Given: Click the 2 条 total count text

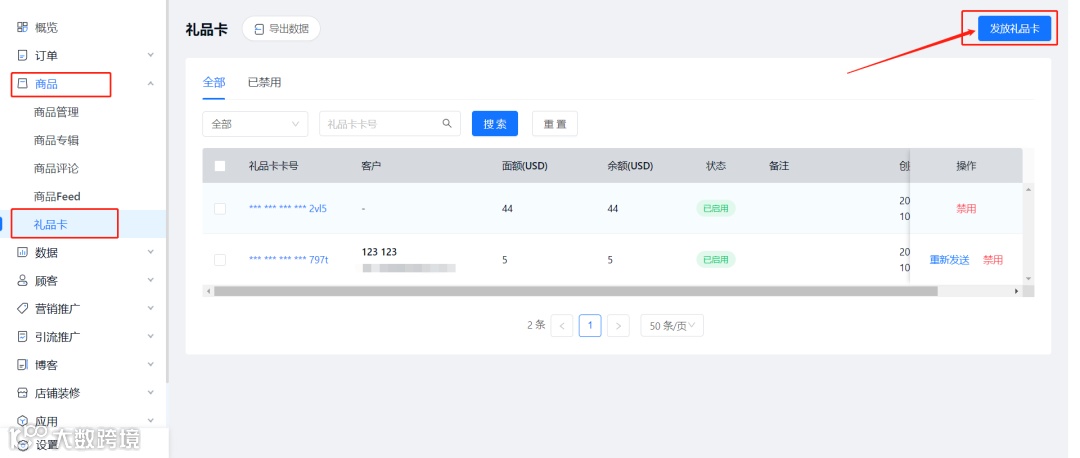Looking at the screenshot, I should [536, 325].
